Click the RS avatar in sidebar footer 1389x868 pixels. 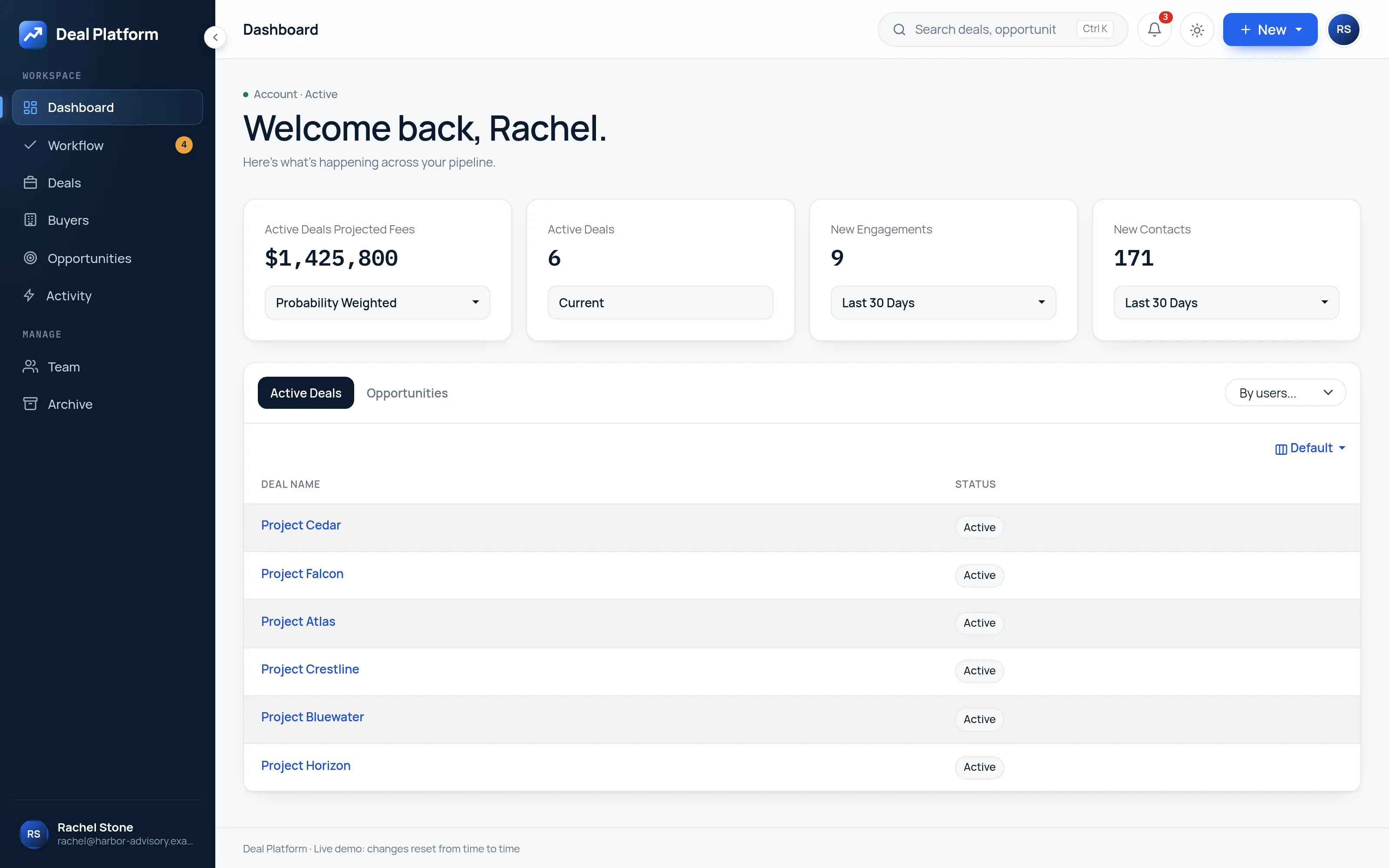click(34, 834)
